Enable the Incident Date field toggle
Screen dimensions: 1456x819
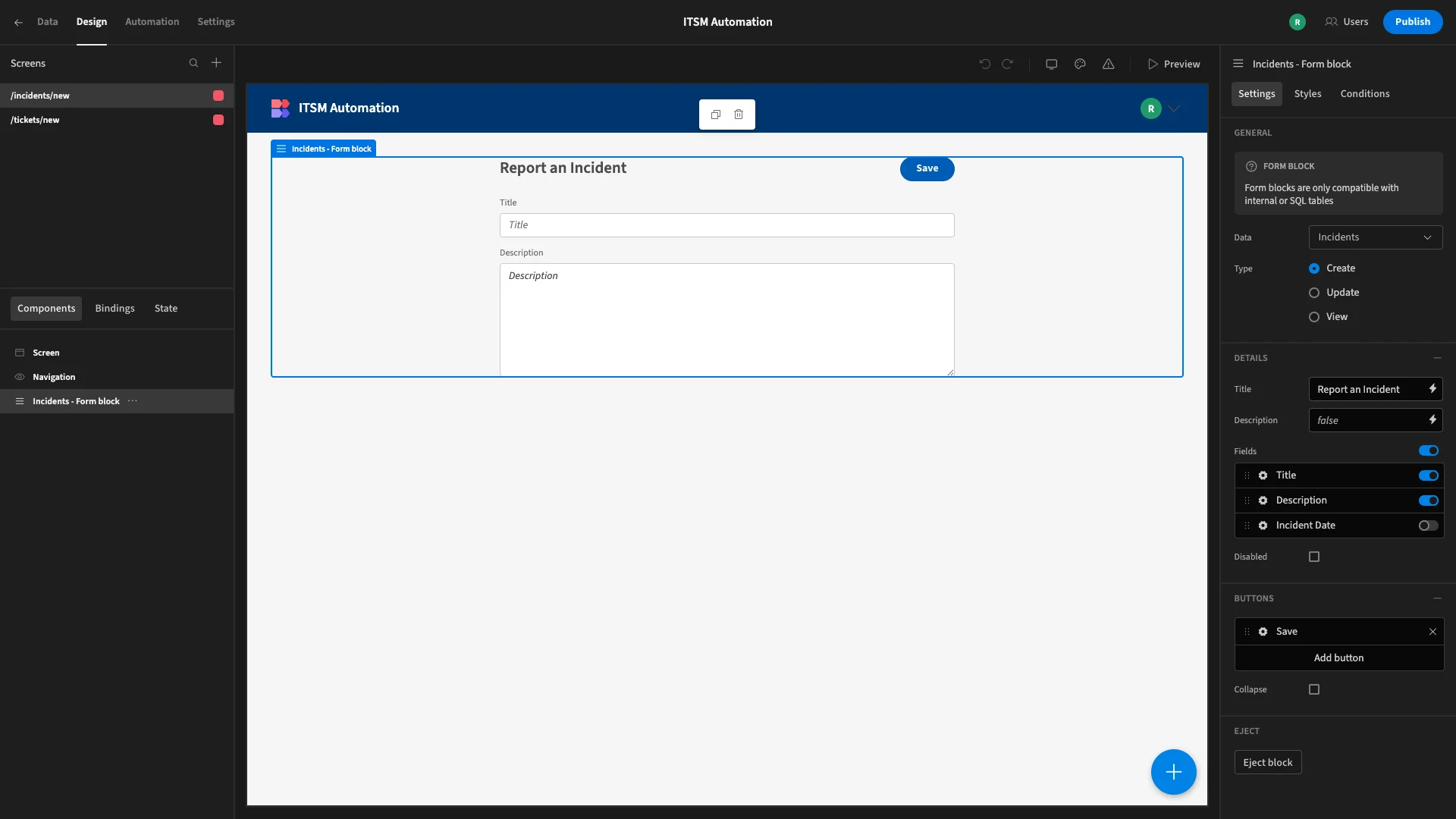(x=1428, y=526)
